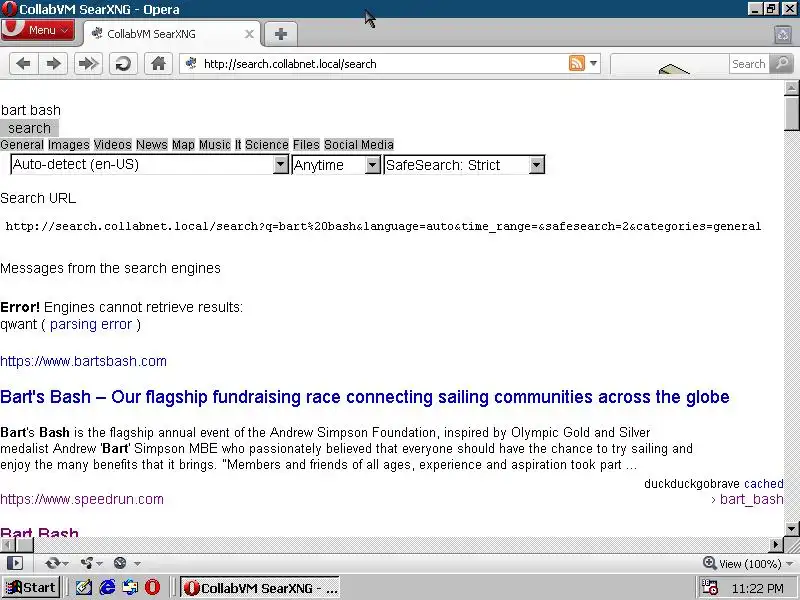Viewport: 800px width, 600px height.
Task: Open the SafeSearch: Strict dropdown
Action: click(464, 165)
